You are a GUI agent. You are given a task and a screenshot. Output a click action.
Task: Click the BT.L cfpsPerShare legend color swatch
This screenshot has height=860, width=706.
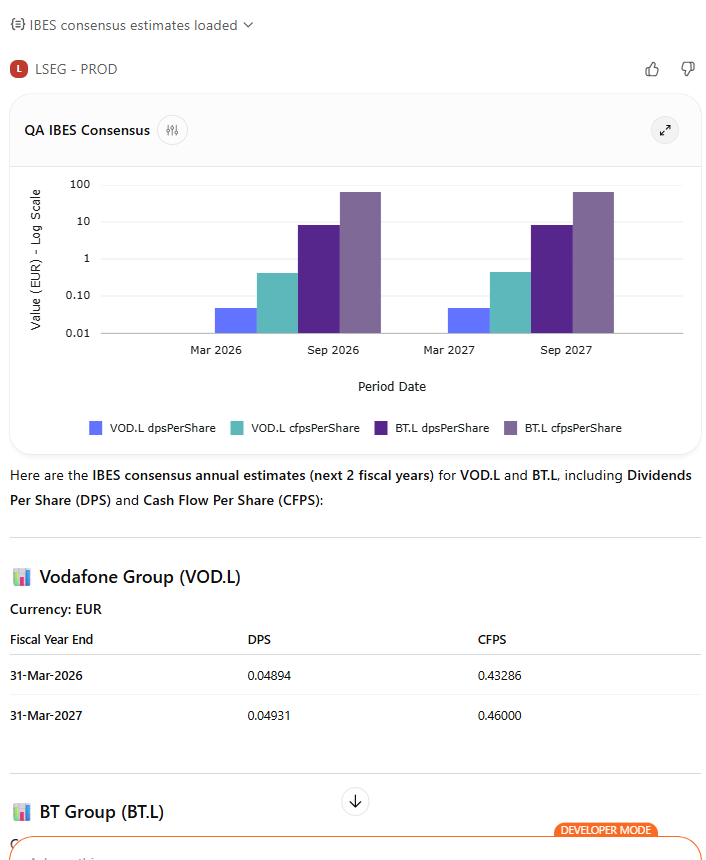tap(511, 428)
